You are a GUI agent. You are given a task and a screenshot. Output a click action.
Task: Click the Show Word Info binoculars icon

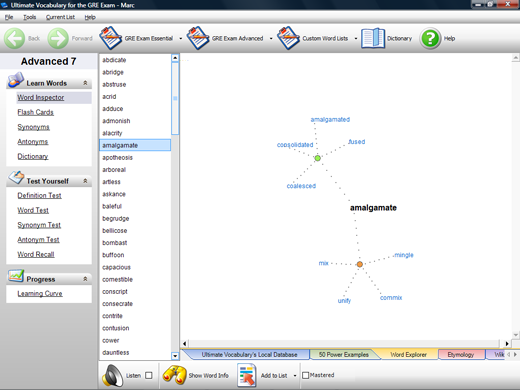[x=174, y=375]
